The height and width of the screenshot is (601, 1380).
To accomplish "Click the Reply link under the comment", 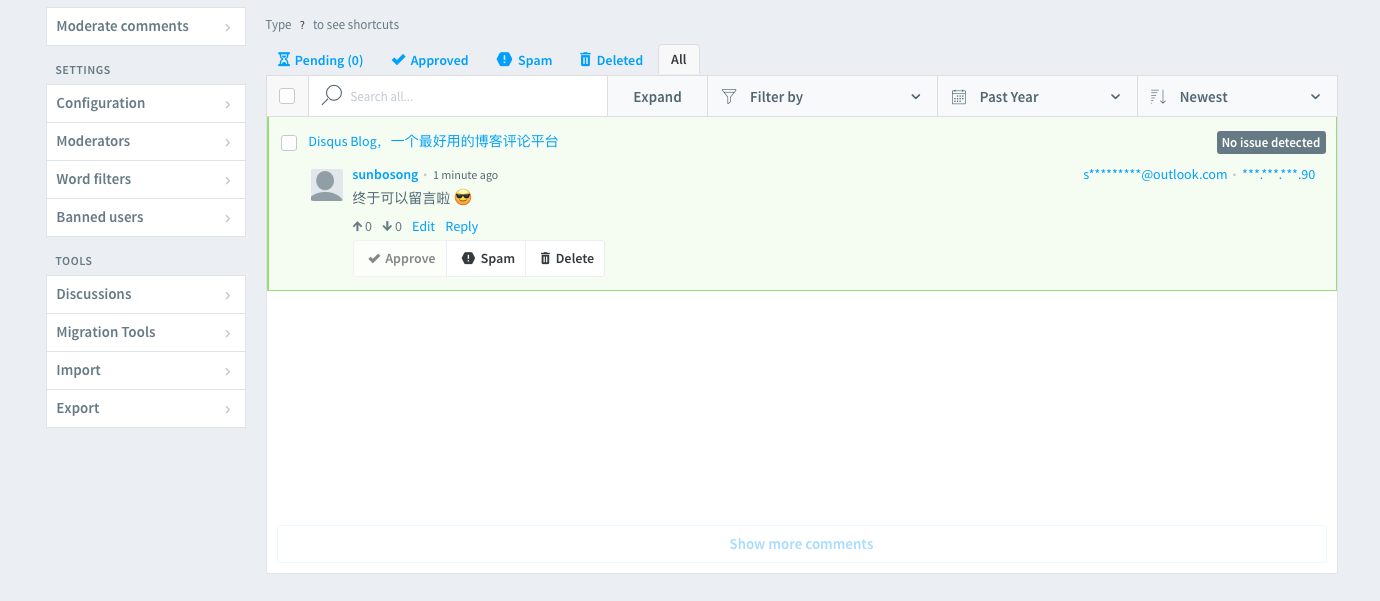I will point(462,227).
